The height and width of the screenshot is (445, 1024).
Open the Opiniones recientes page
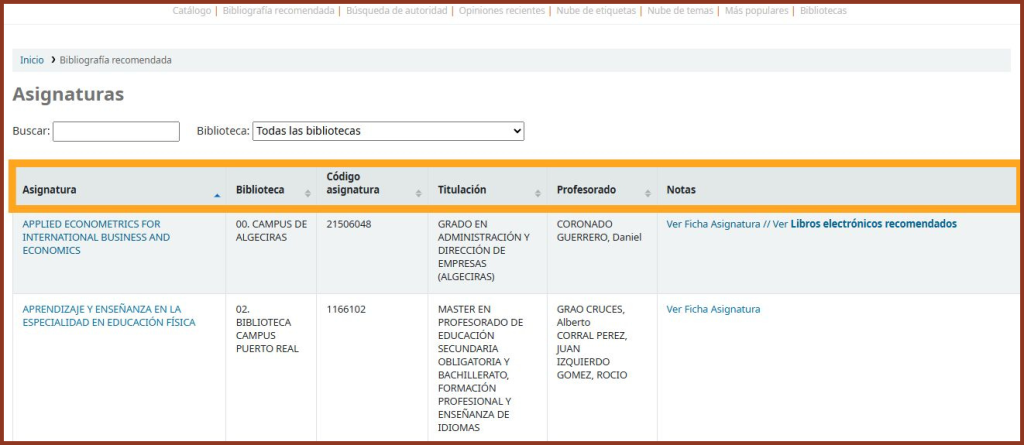(x=502, y=10)
